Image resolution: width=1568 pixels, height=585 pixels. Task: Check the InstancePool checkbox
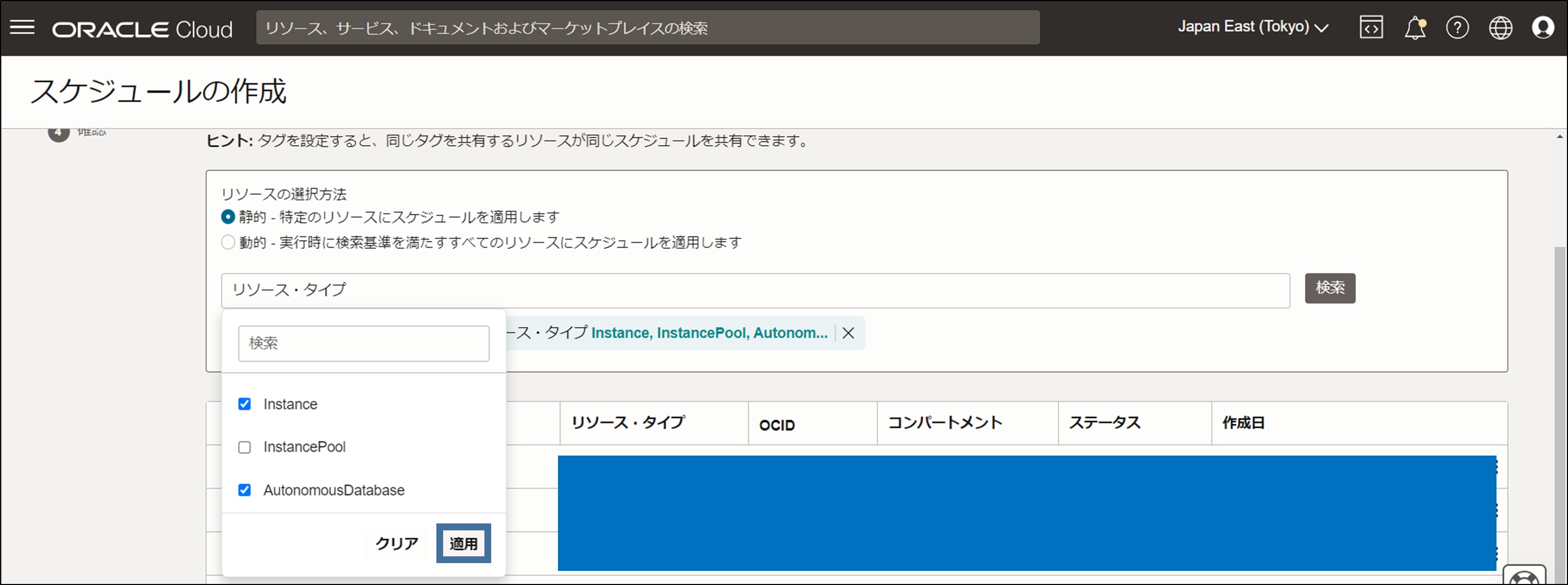[245, 447]
